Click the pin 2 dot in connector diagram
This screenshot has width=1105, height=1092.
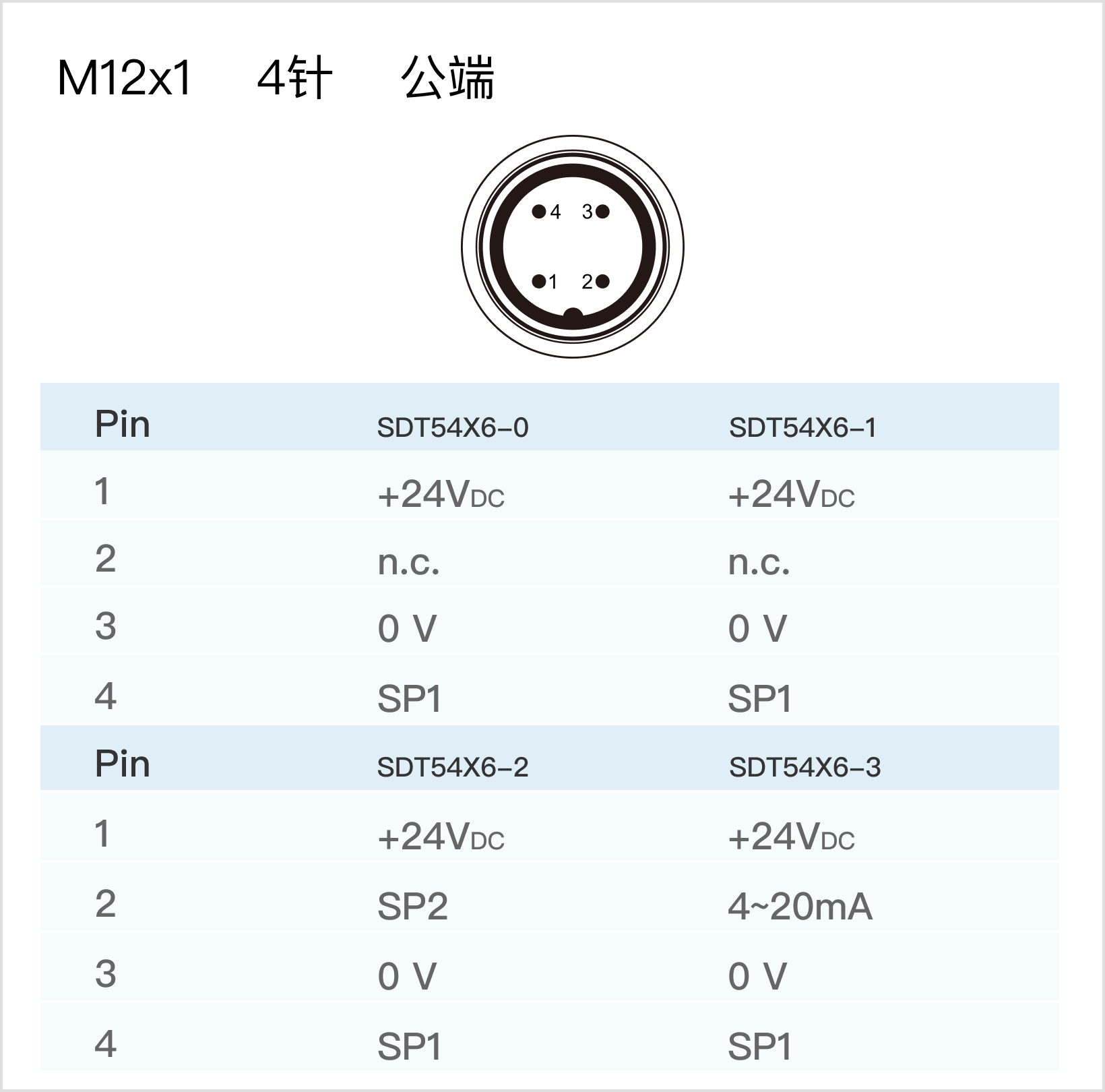coord(602,281)
